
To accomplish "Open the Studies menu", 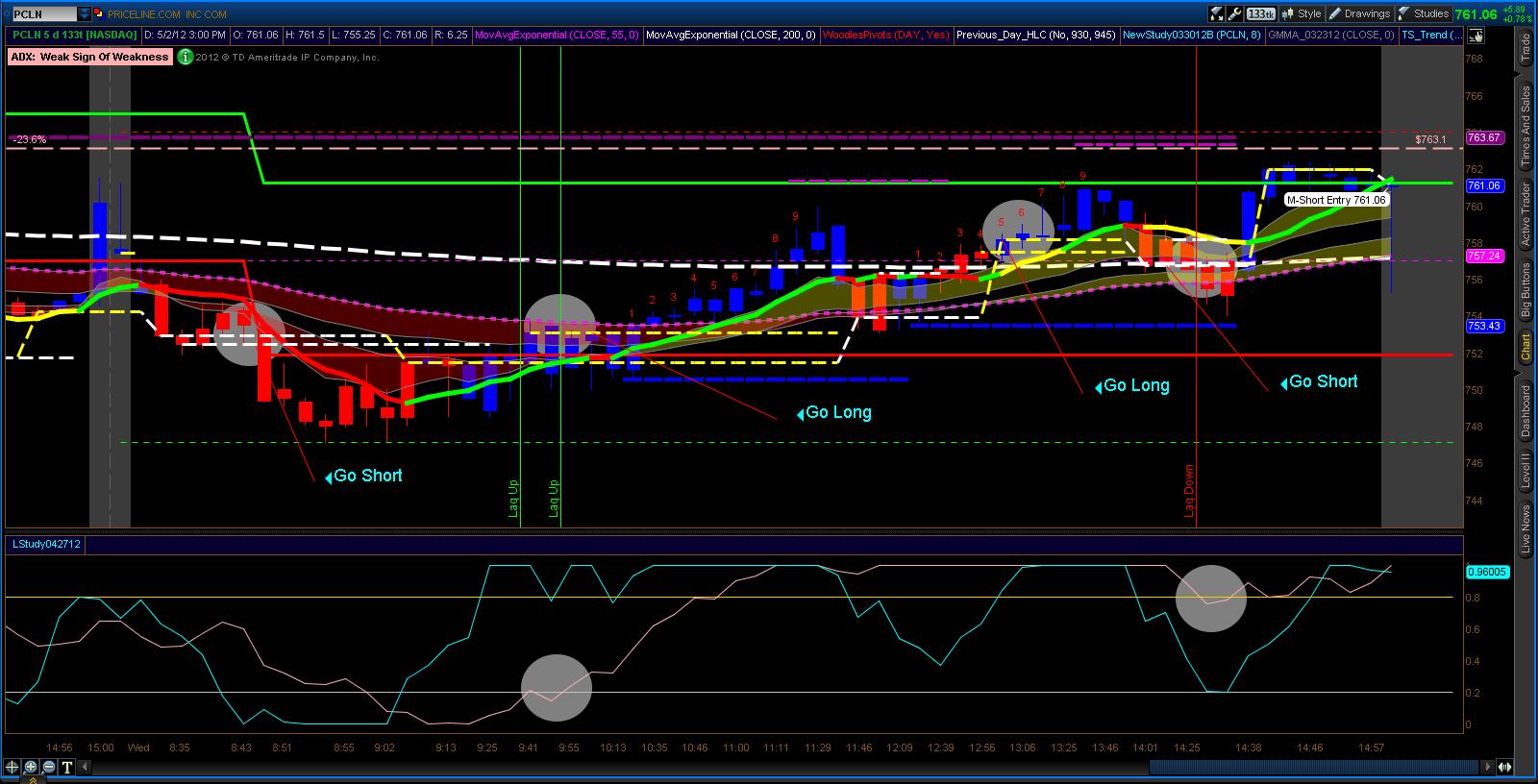I will click(1423, 14).
